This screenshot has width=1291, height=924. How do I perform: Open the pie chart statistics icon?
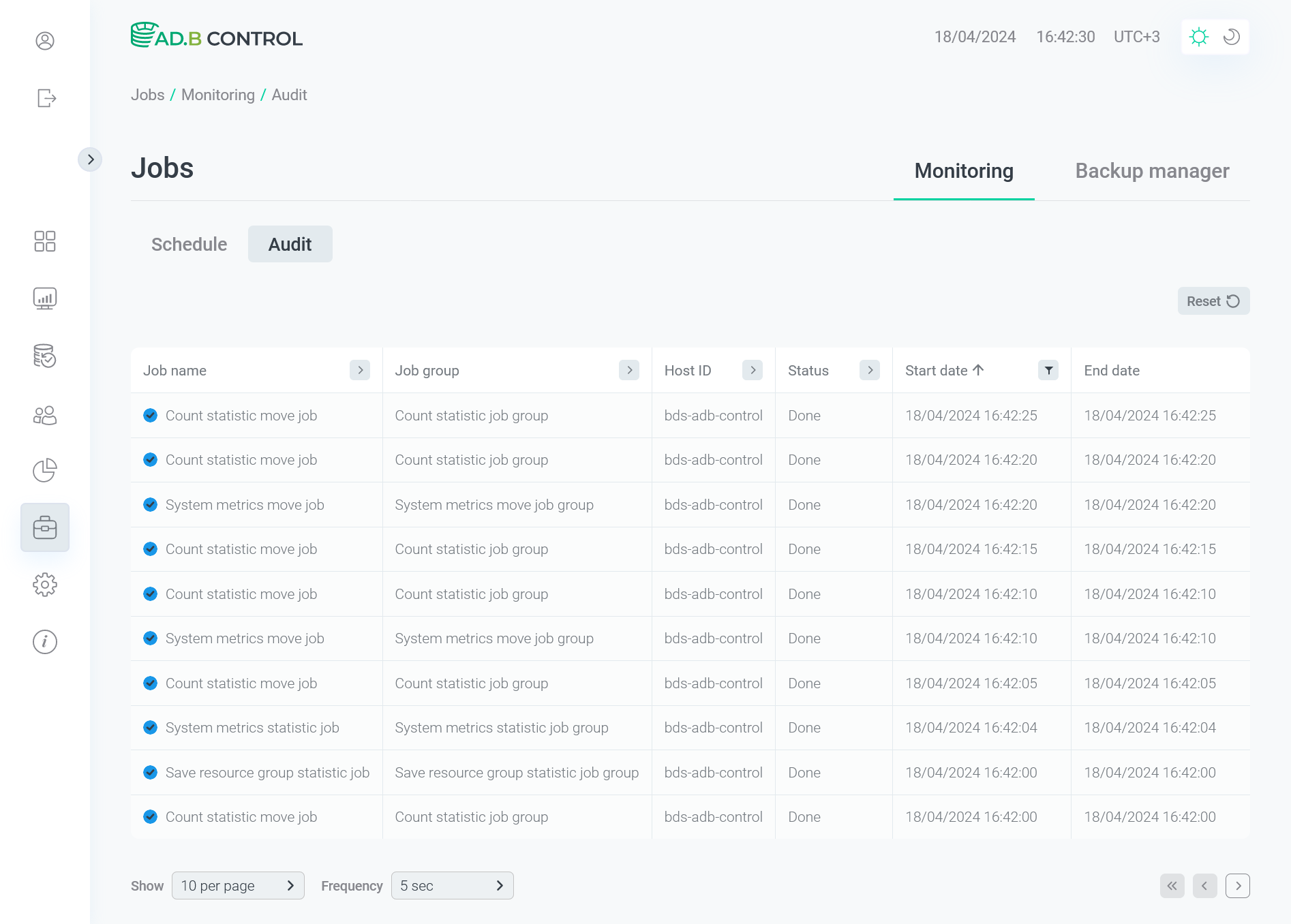[x=45, y=470]
